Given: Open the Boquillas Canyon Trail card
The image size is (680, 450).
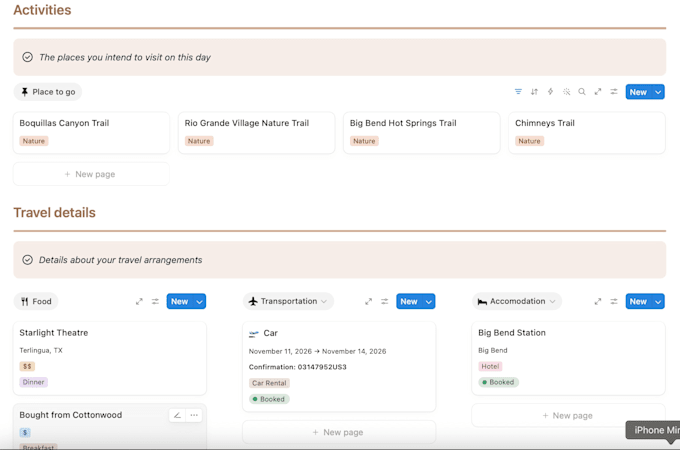Looking at the screenshot, I should click(91, 133).
